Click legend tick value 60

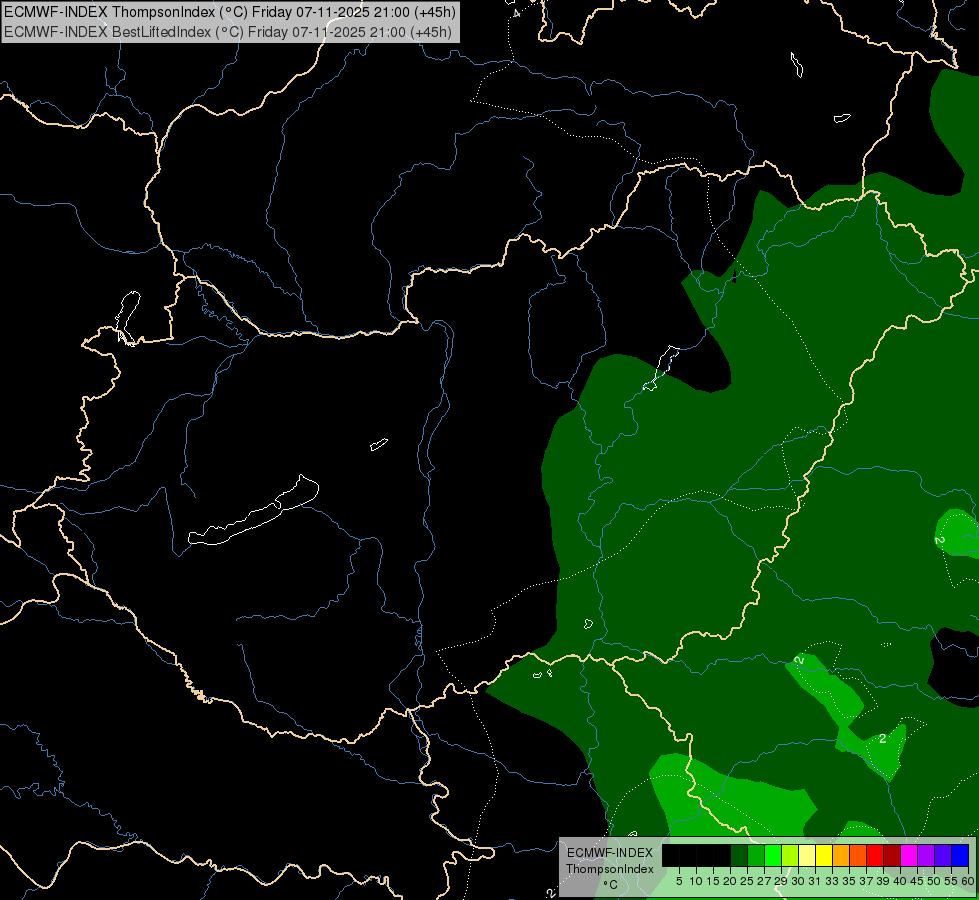tap(968, 881)
